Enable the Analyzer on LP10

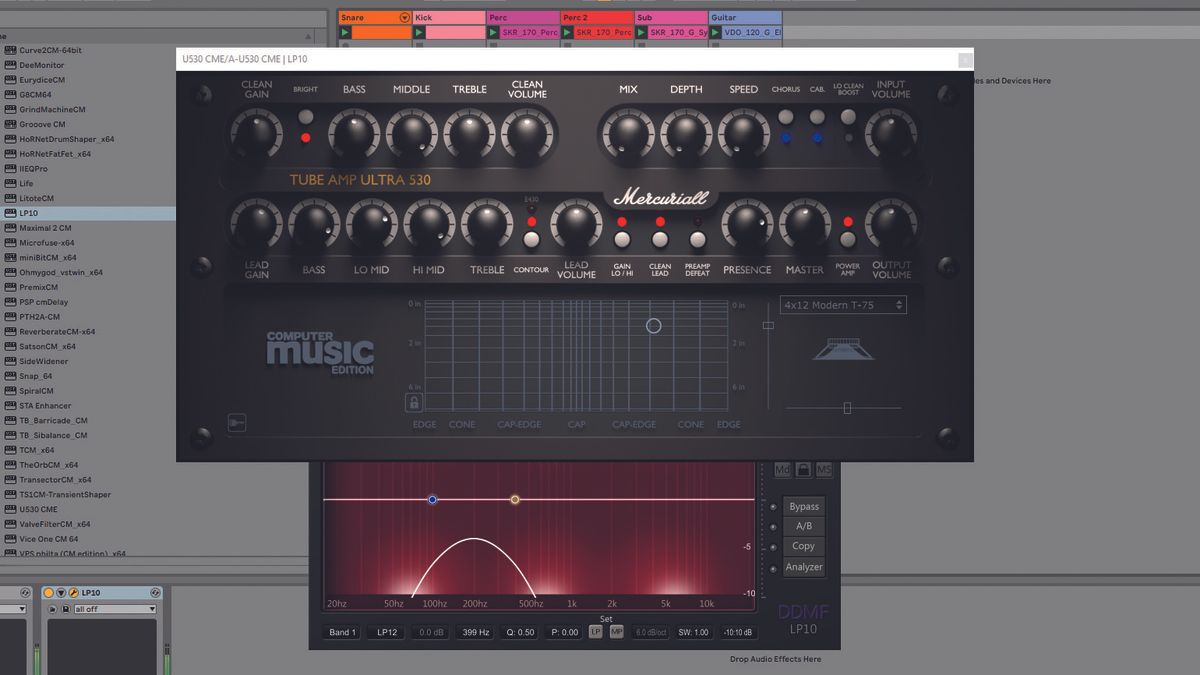click(804, 566)
